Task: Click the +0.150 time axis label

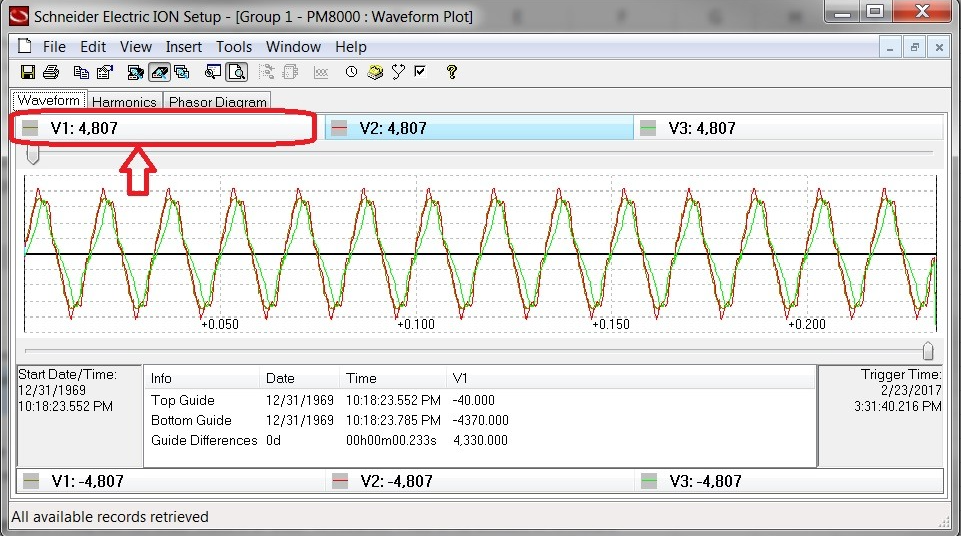Action: [611, 324]
